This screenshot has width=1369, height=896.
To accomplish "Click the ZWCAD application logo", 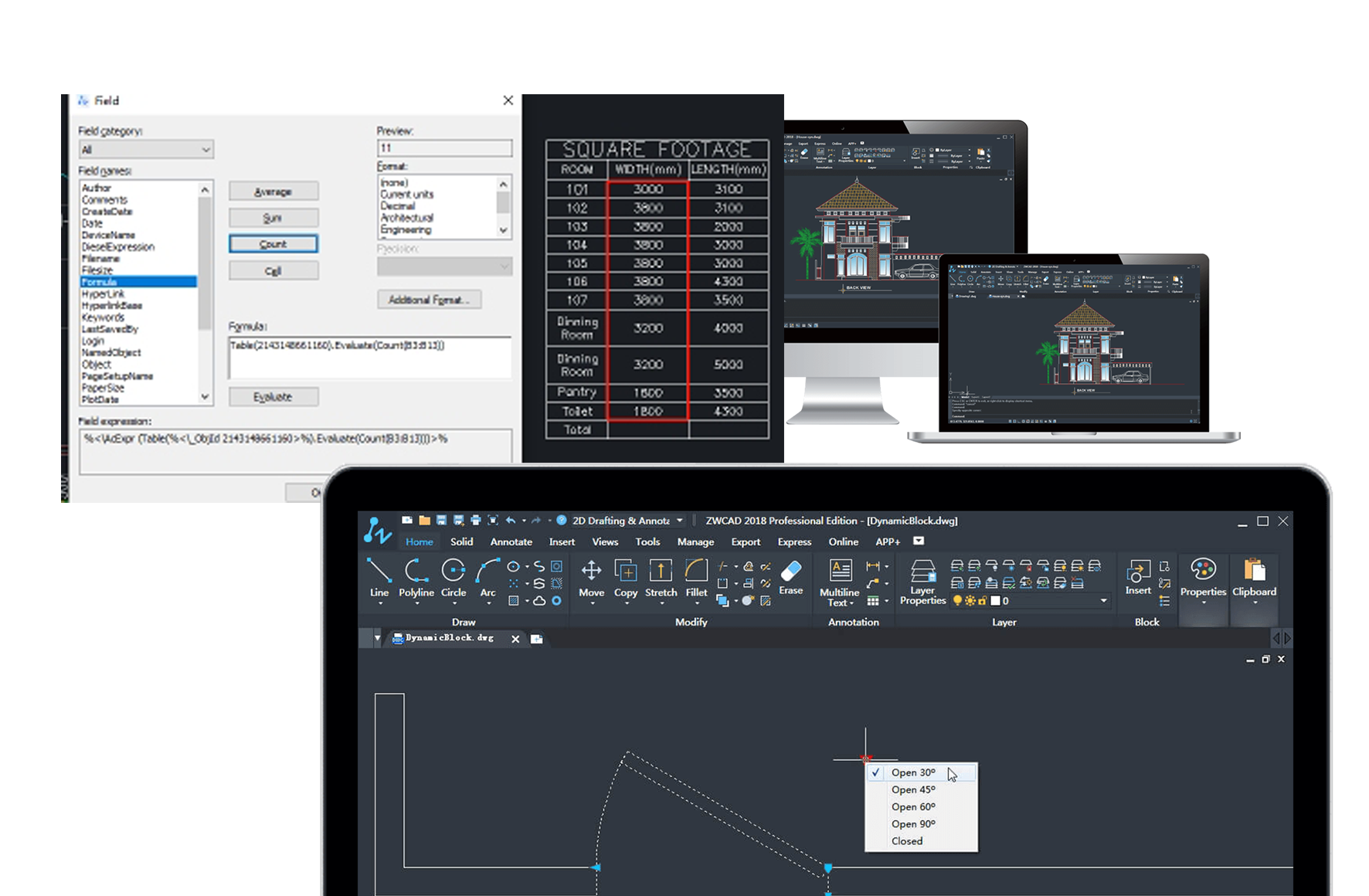I will coord(378,530).
